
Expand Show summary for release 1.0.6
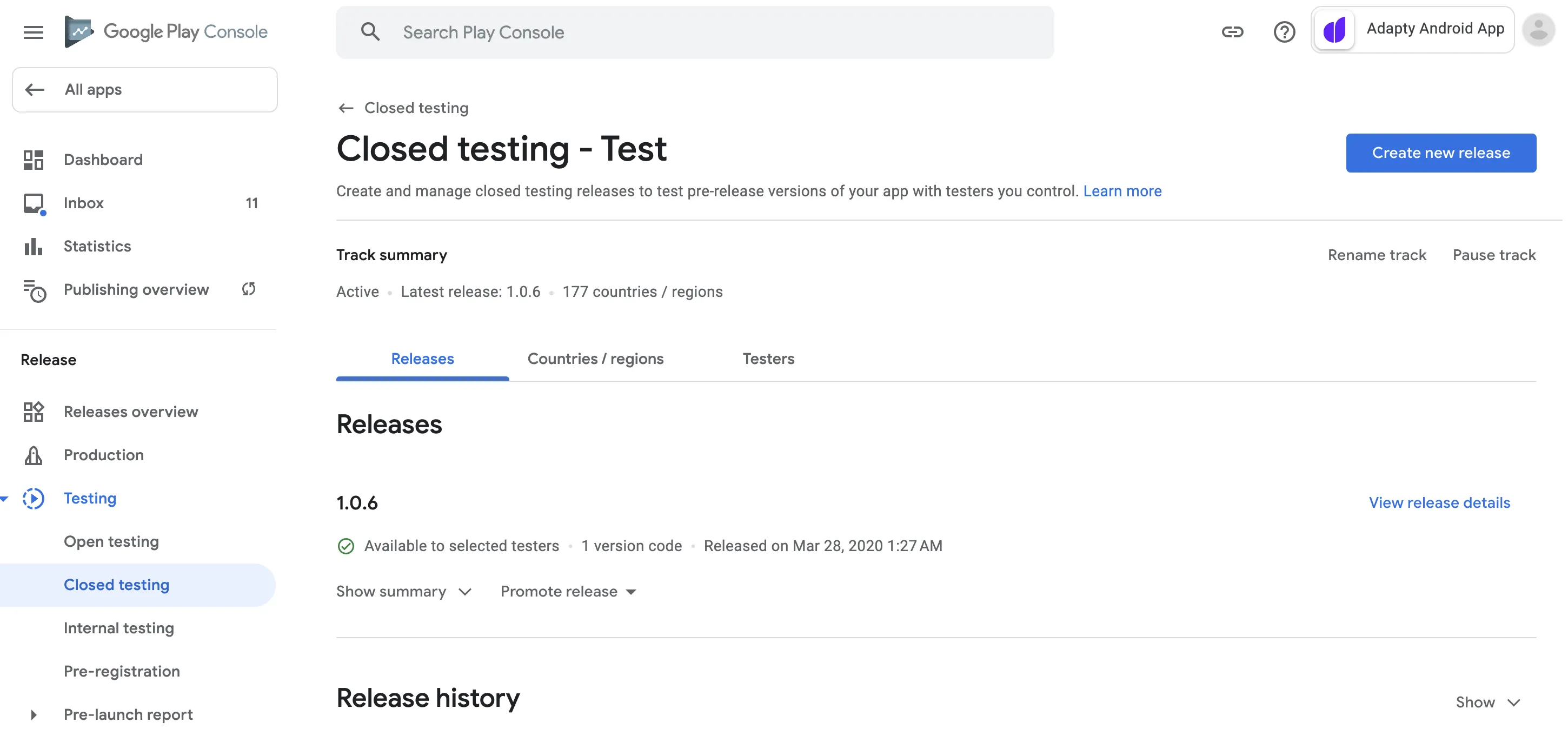click(x=404, y=592)
